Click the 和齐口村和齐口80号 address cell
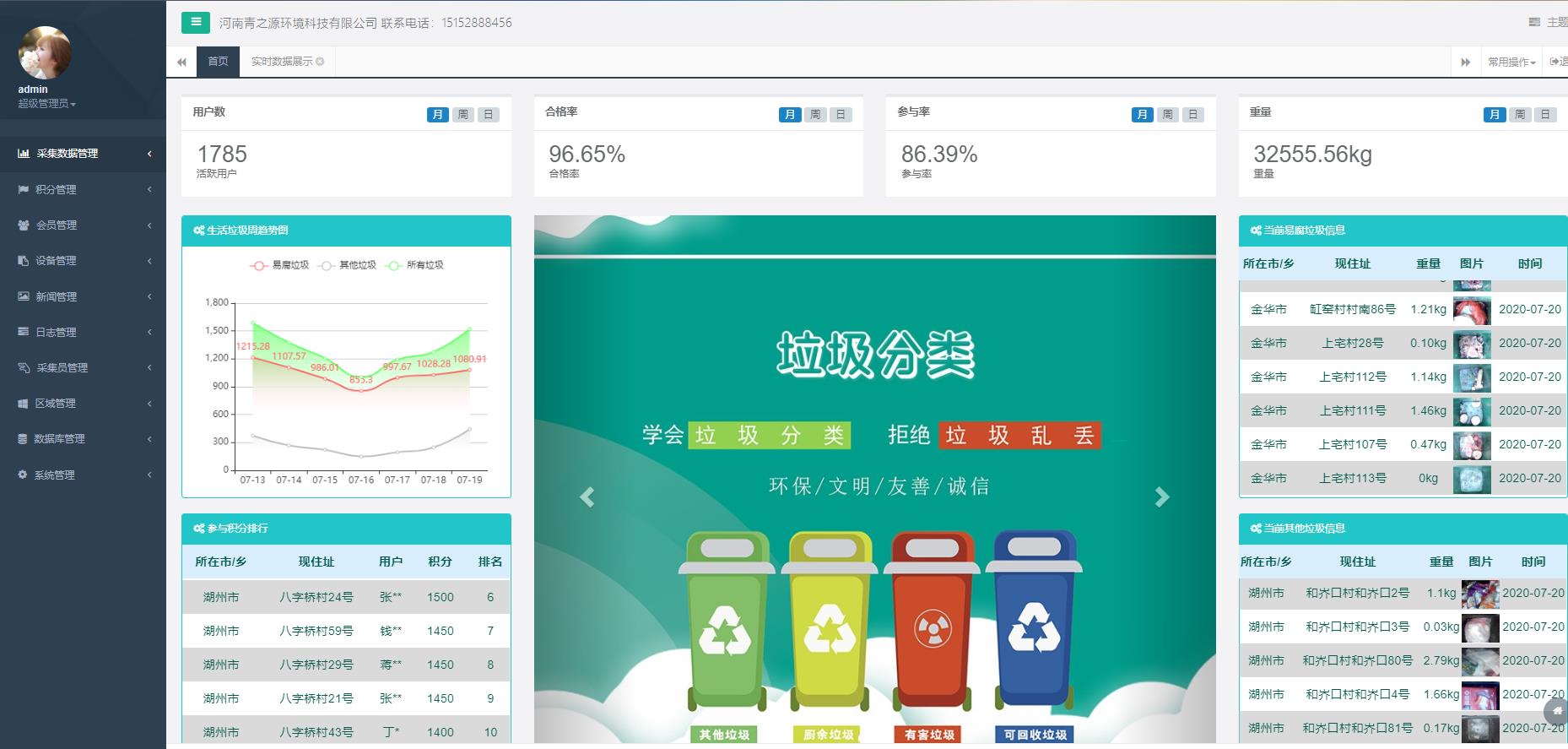Viewport: 1568px width, 749px height. pos(1358,660)
